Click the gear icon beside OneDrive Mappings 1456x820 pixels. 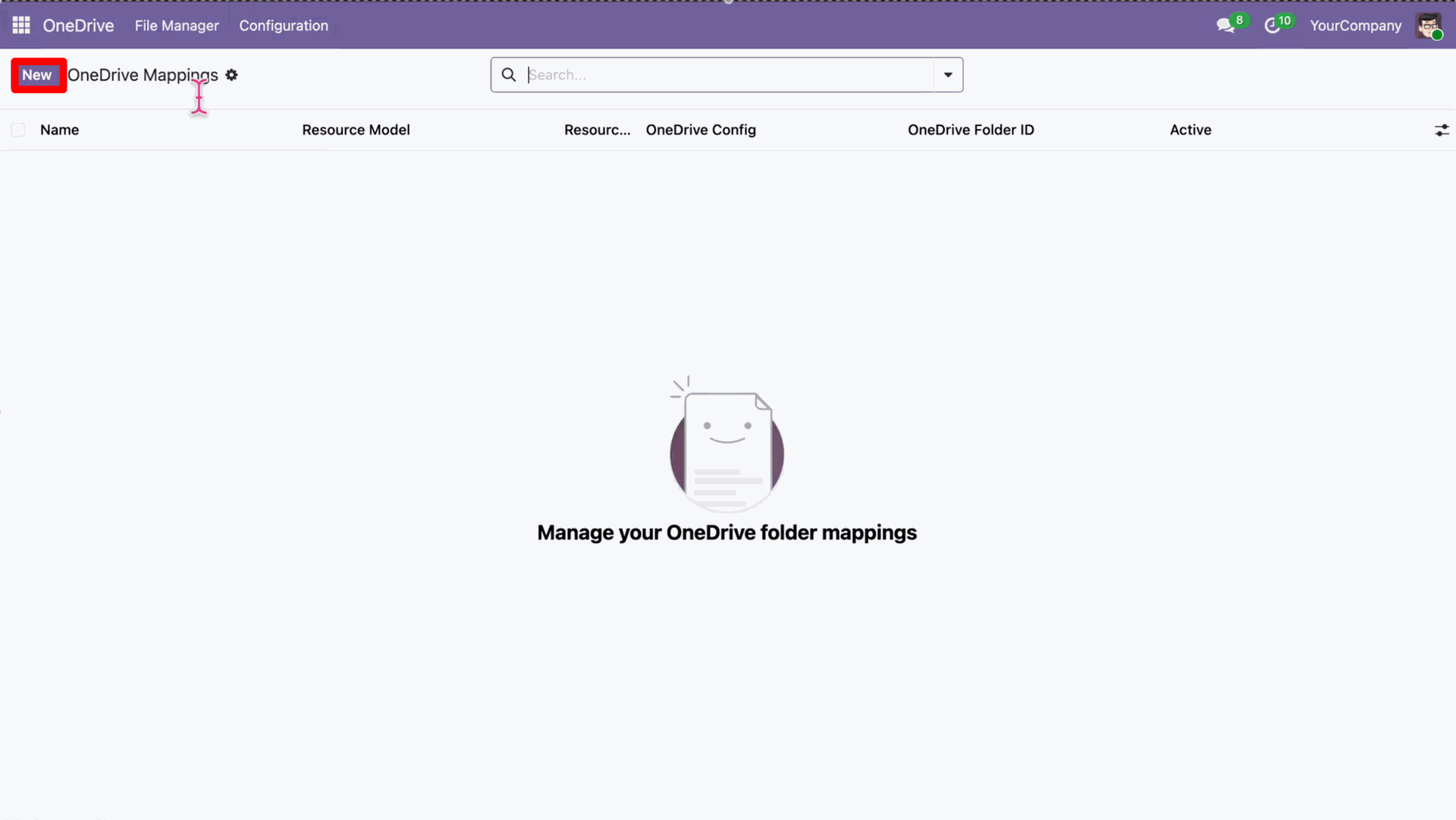coord(231,75)
